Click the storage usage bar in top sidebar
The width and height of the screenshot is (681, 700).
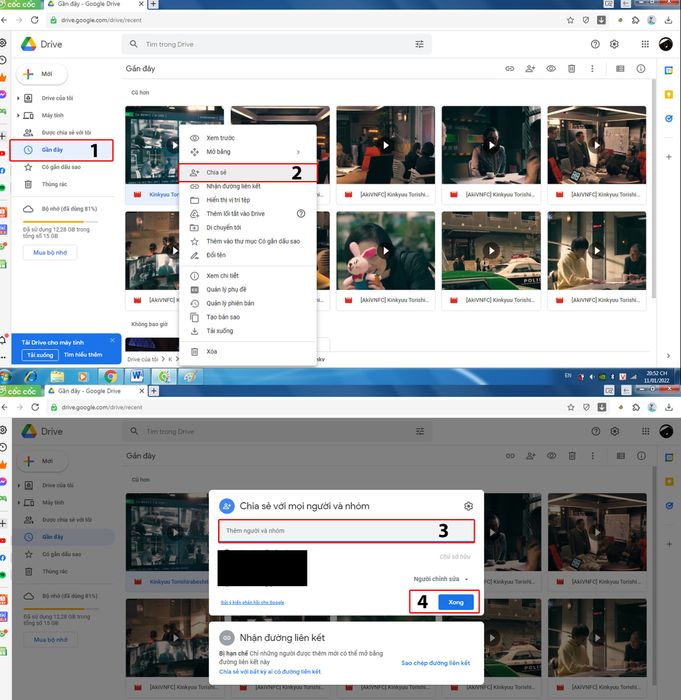(x=60, y=221)
